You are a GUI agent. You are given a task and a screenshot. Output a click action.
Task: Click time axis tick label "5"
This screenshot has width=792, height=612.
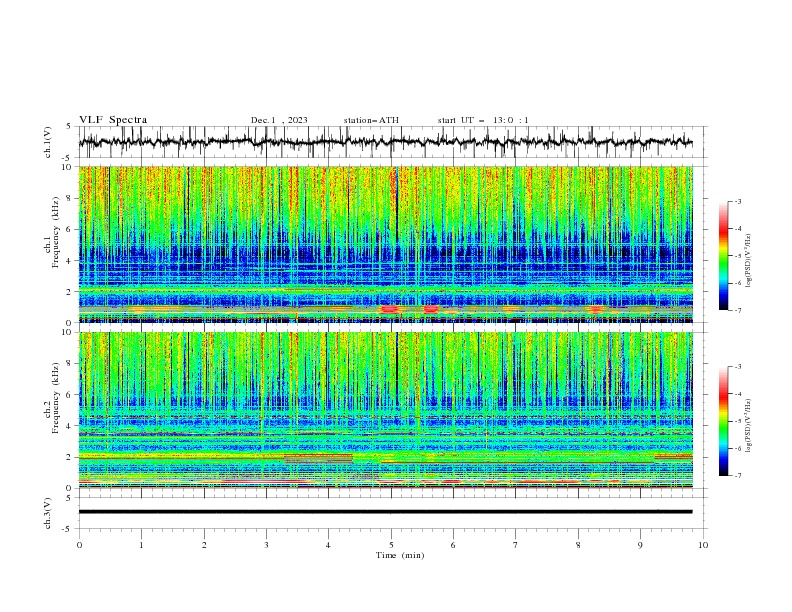(391, 545)
